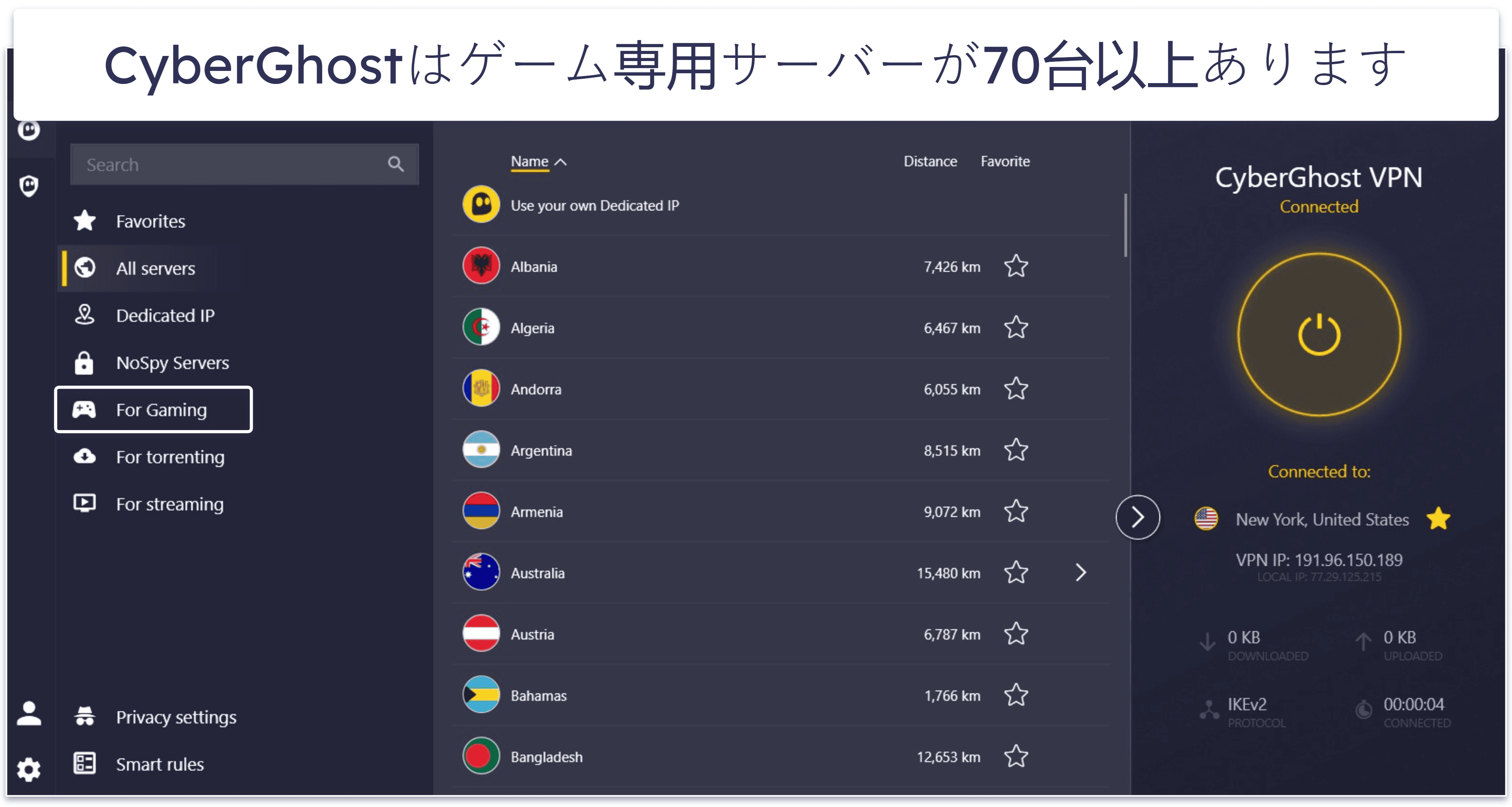
Task: Disconnect using the yellow power button
Action: (1319, 334)
